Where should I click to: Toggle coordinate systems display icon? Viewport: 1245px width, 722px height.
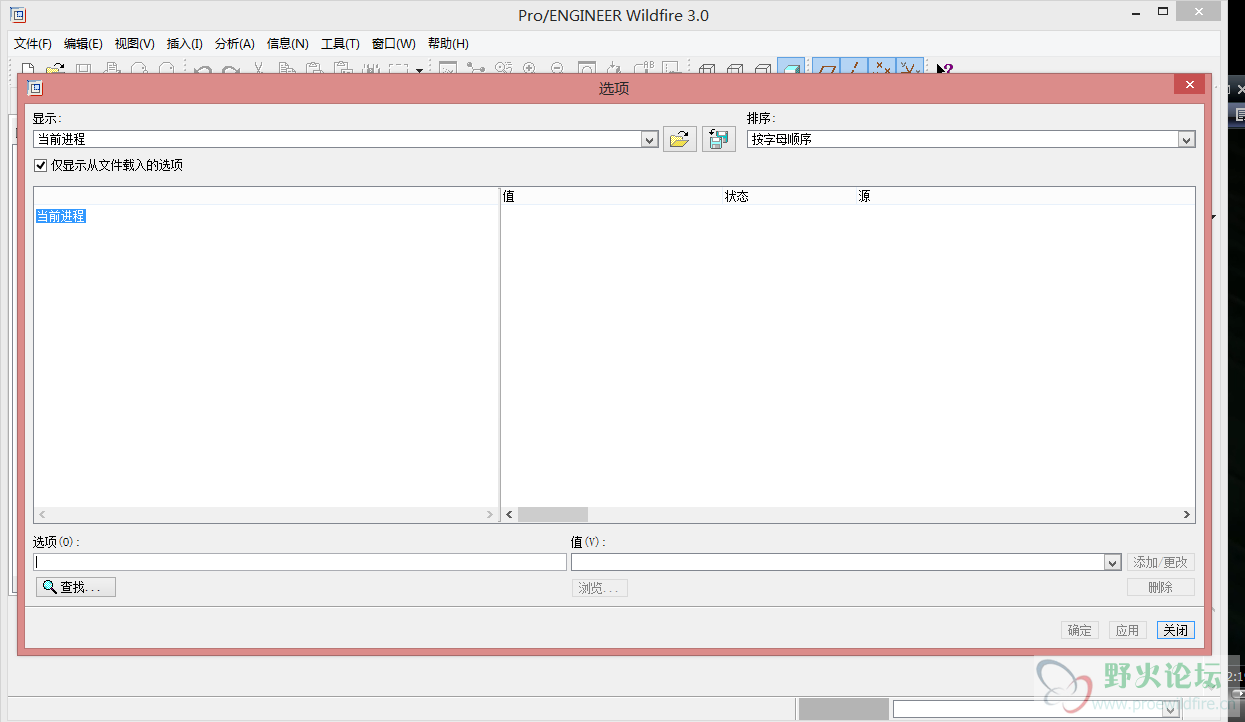point(909,67)
